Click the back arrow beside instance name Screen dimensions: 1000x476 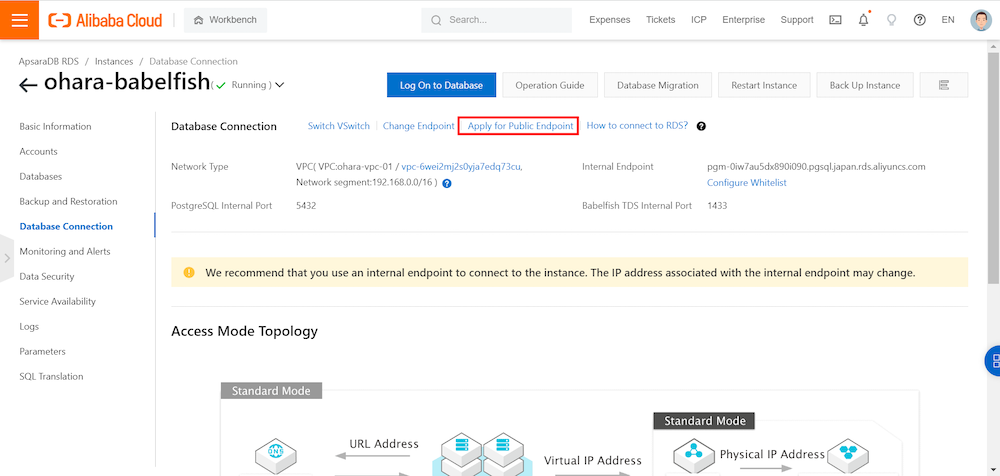[28, 85]
